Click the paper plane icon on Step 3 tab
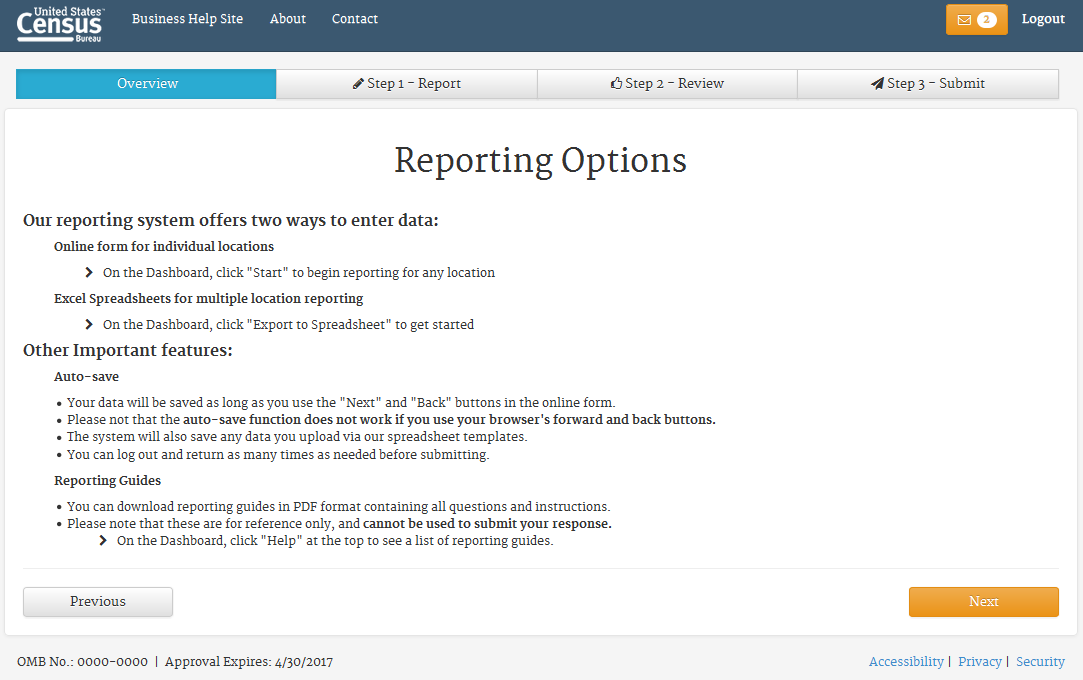 click(x=877, y=84)
